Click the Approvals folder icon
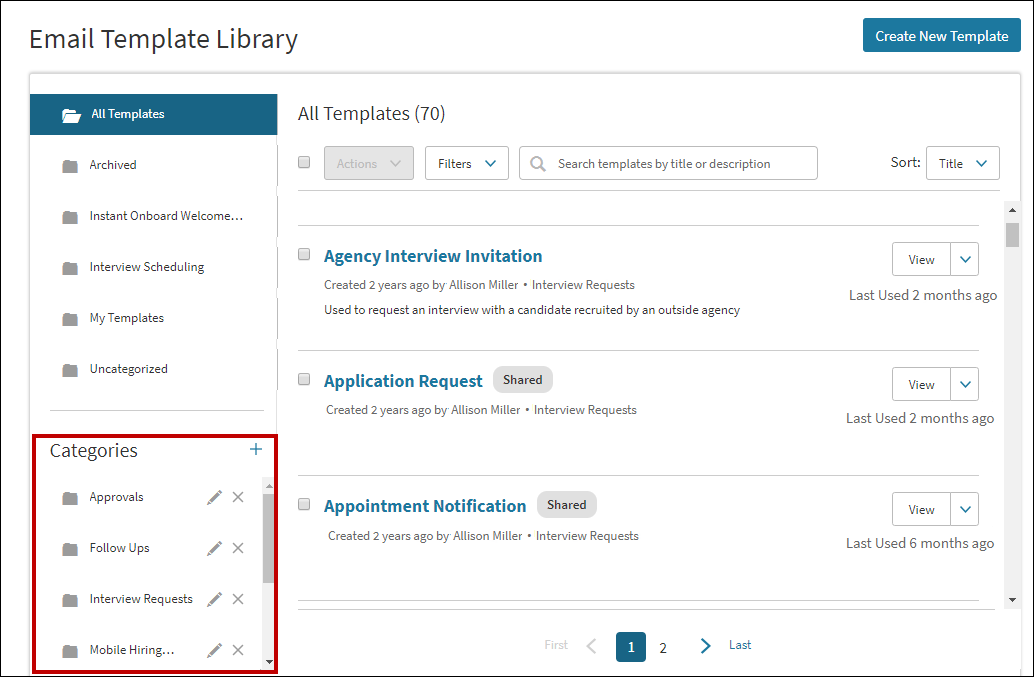 coord(70,498)
